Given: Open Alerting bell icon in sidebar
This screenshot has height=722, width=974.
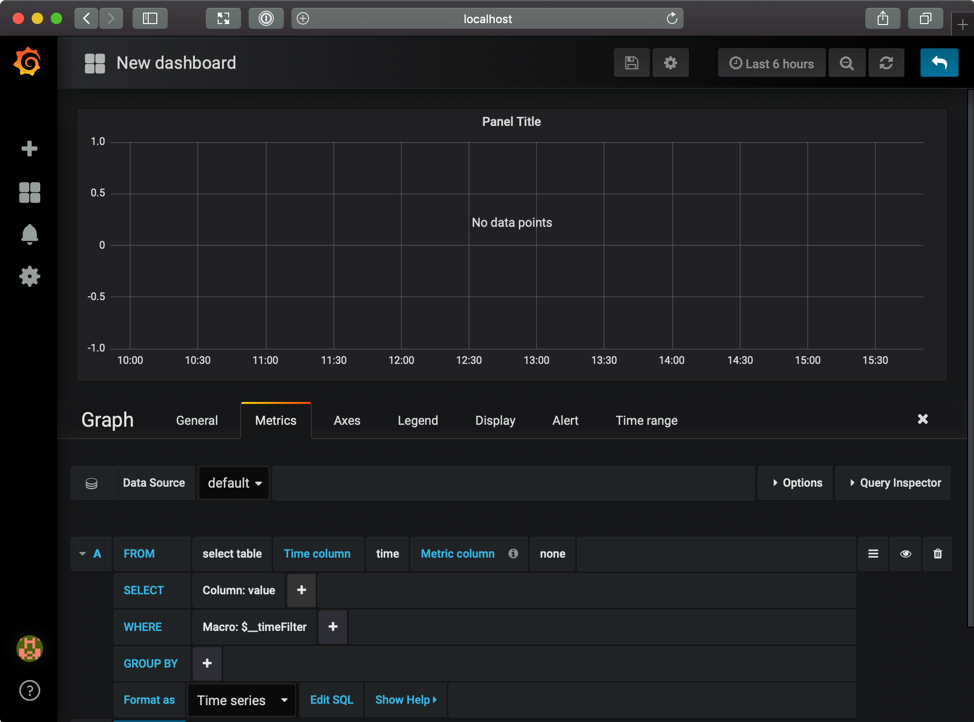Looking at the screenshot, I should pos(29,234).
